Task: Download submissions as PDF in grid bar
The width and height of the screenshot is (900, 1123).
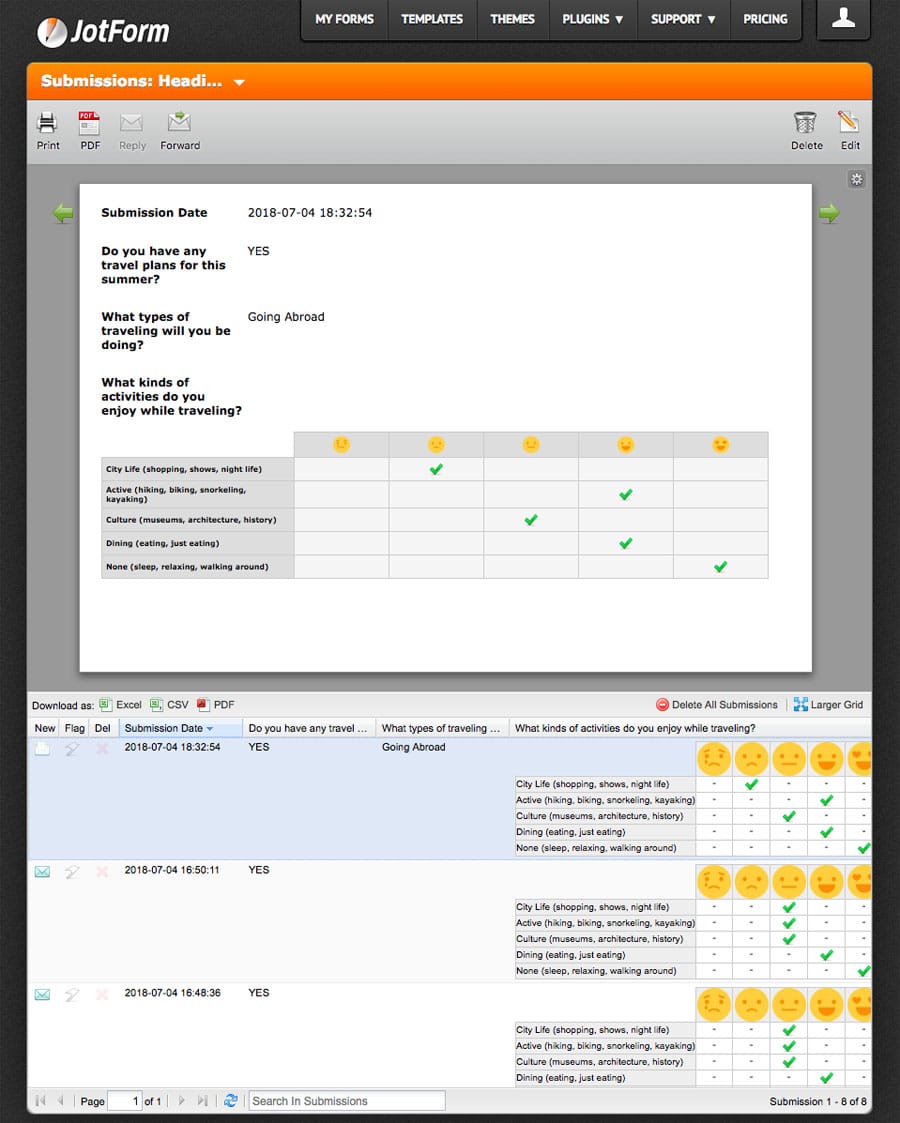Action: coord(216,705)
